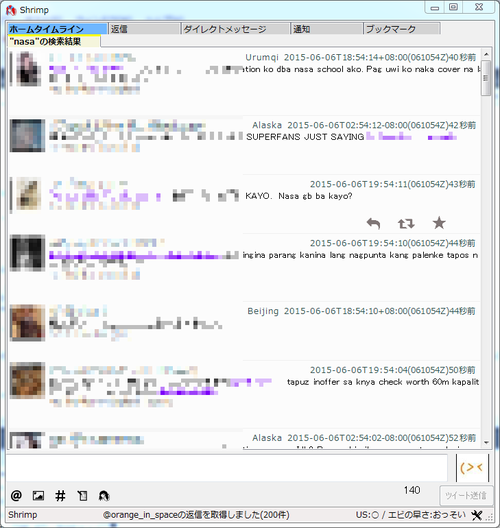Select the "nasa"の検索結果 tab

click(x=54, y=41)
